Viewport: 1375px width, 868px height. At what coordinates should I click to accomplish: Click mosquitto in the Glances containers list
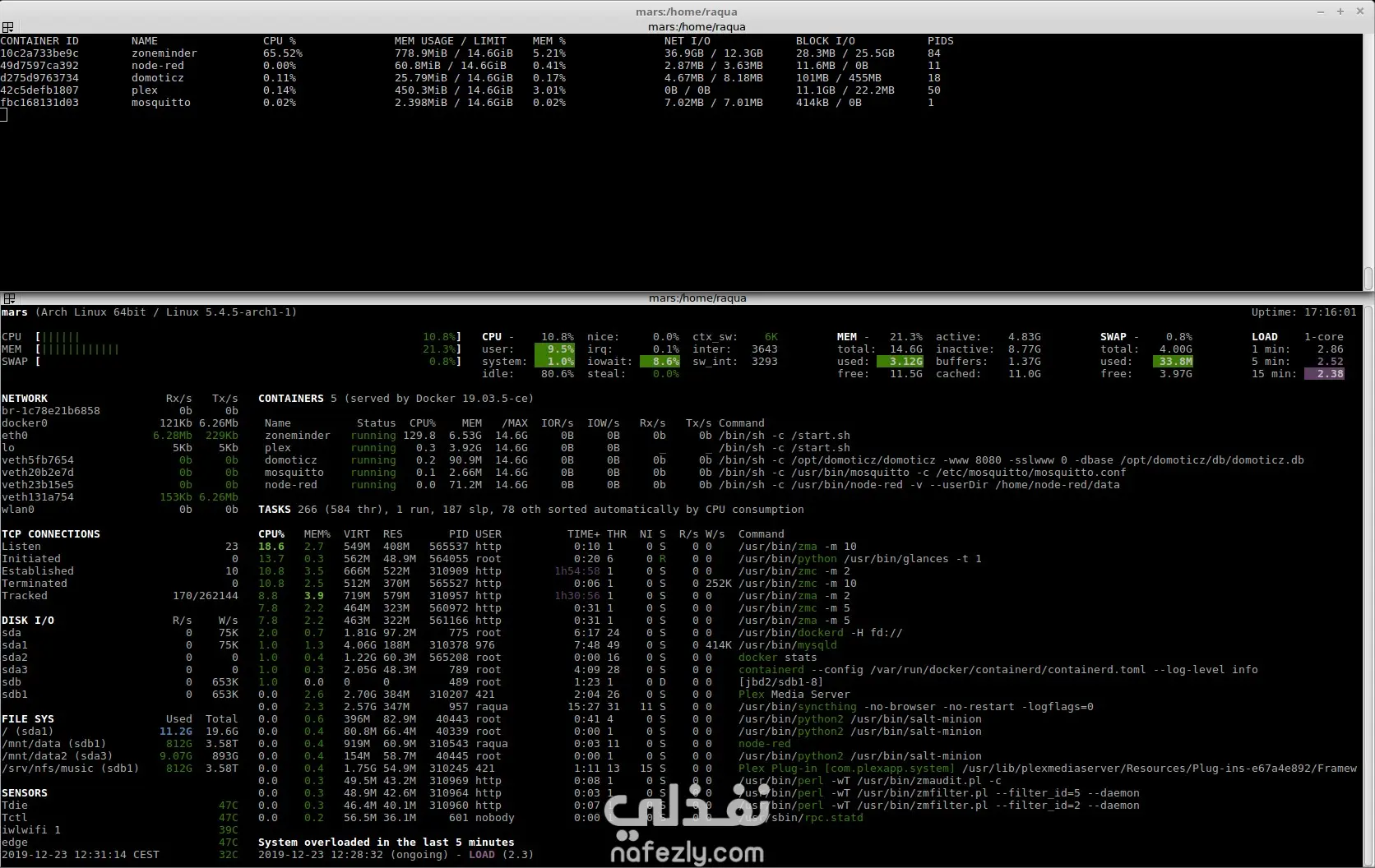coord(294,473)
